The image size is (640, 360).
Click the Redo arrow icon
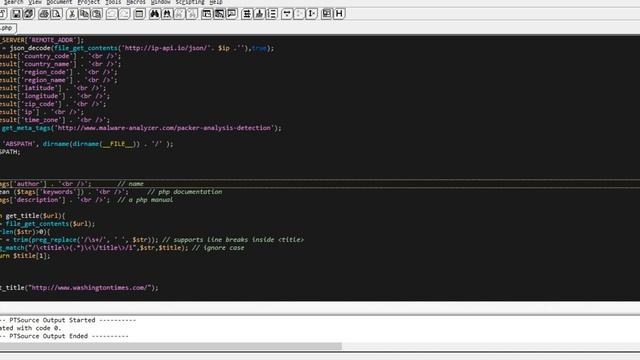pos(124,14)
